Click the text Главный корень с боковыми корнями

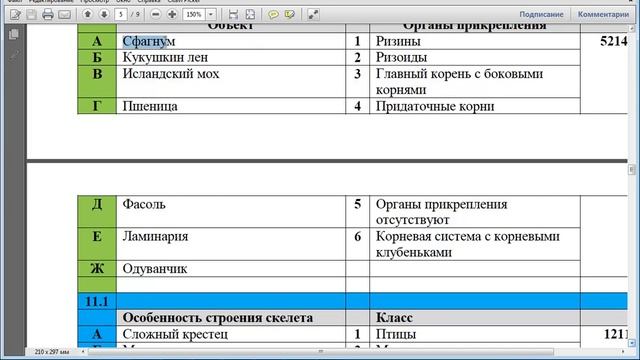pyautogui.click(x=459, y=82)
